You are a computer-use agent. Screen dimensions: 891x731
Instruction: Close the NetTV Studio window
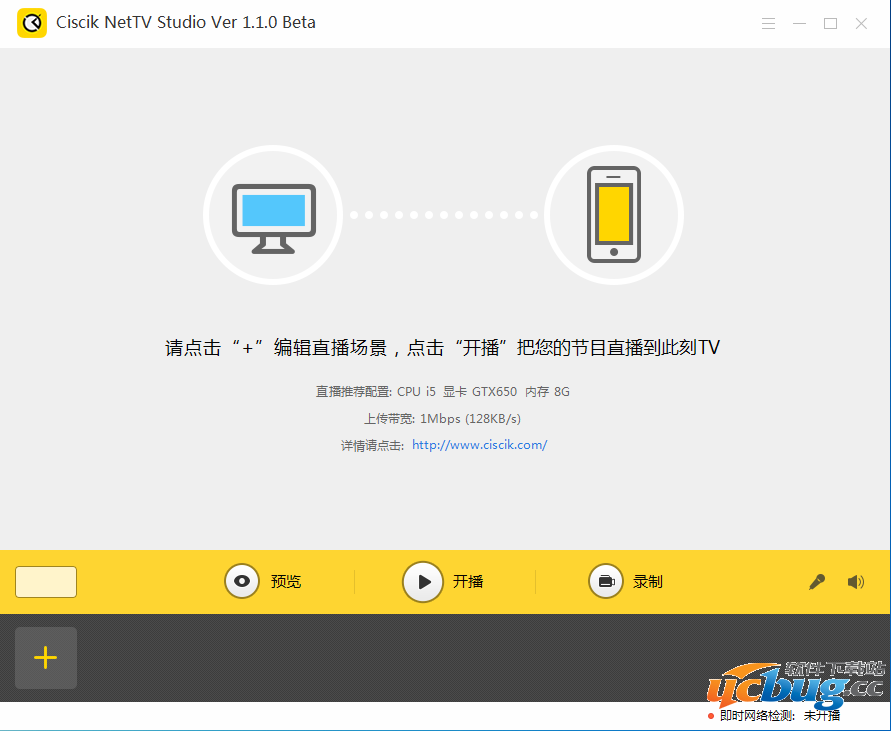coord(861,23)
